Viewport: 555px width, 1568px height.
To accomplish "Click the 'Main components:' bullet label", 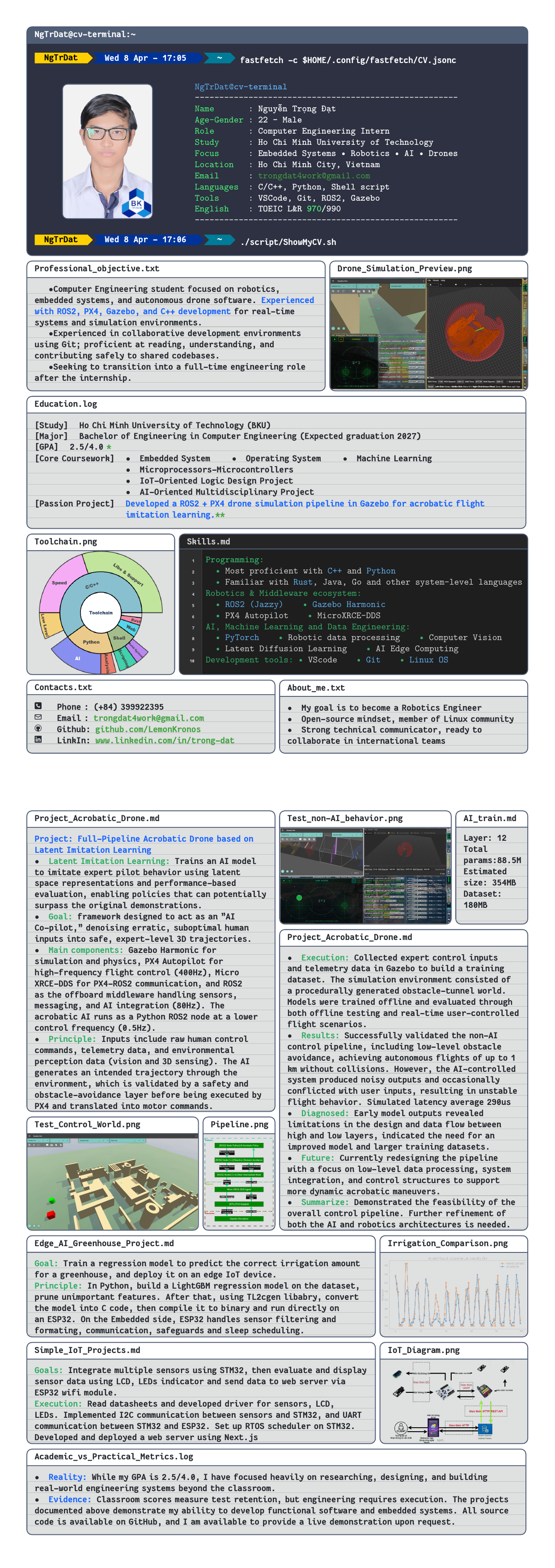I will [x=86, y=950].
